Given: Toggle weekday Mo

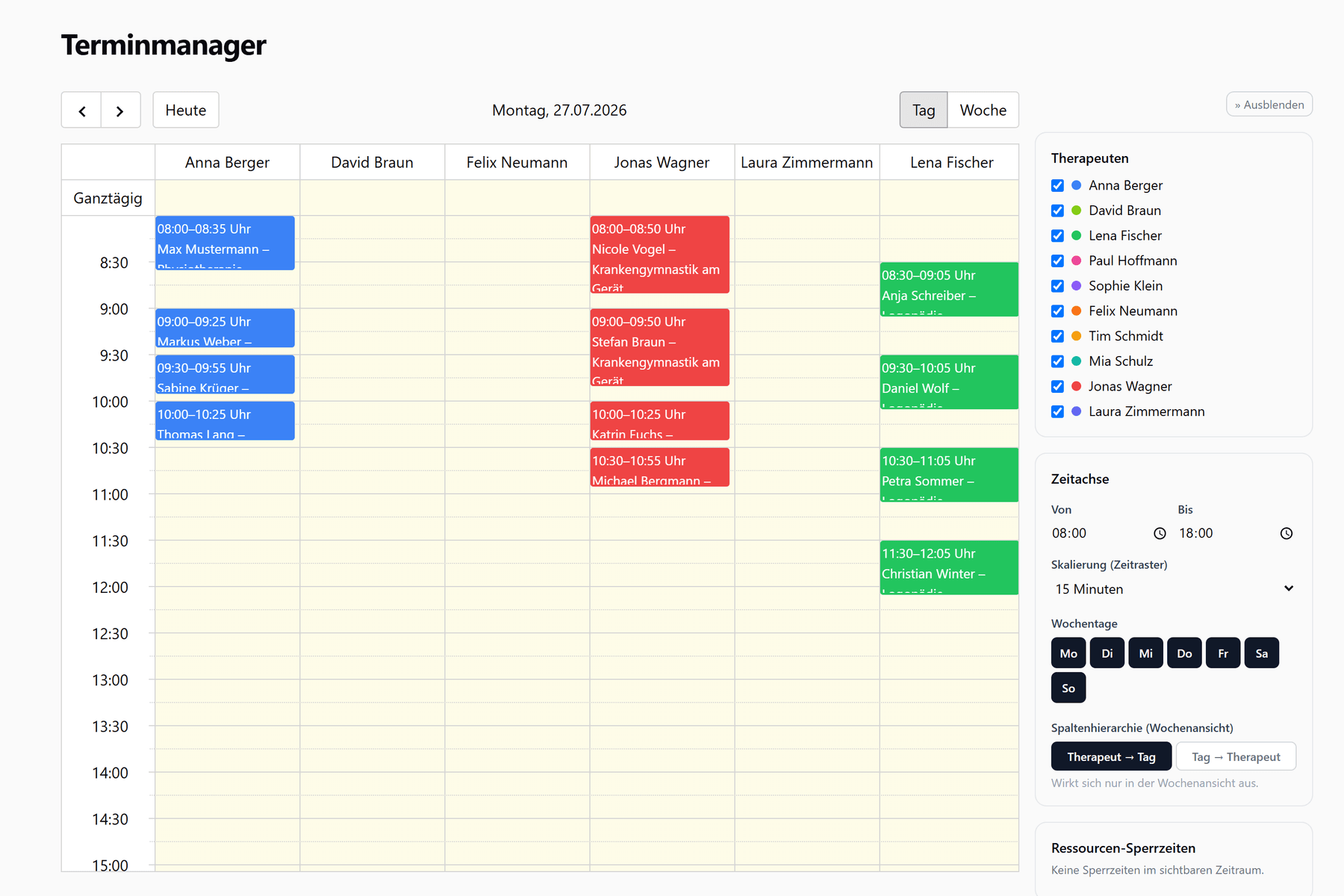Looking at the screenshot, I should 1068,653.
